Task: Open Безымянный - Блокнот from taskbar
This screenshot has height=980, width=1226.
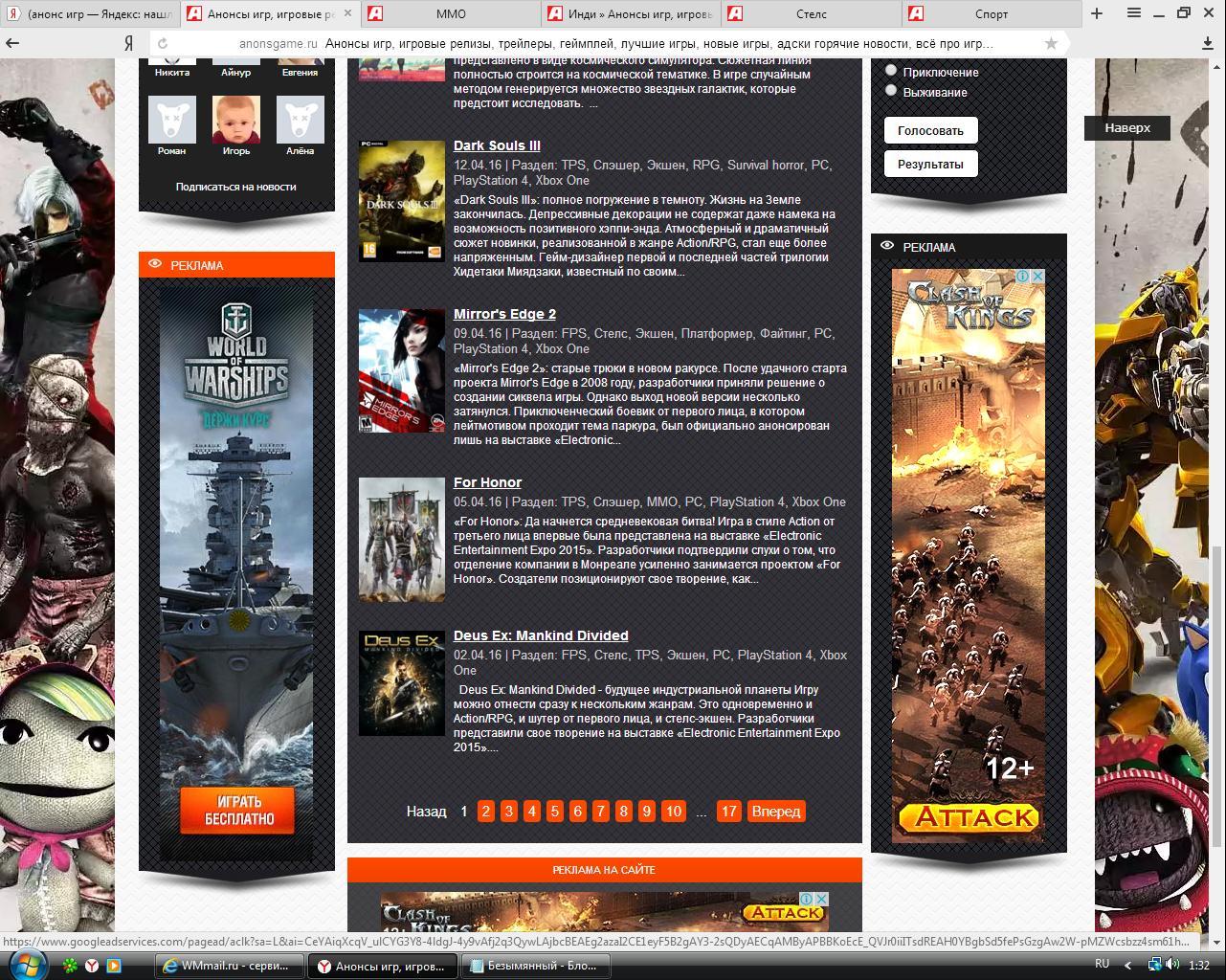Action: pos(536,966)
